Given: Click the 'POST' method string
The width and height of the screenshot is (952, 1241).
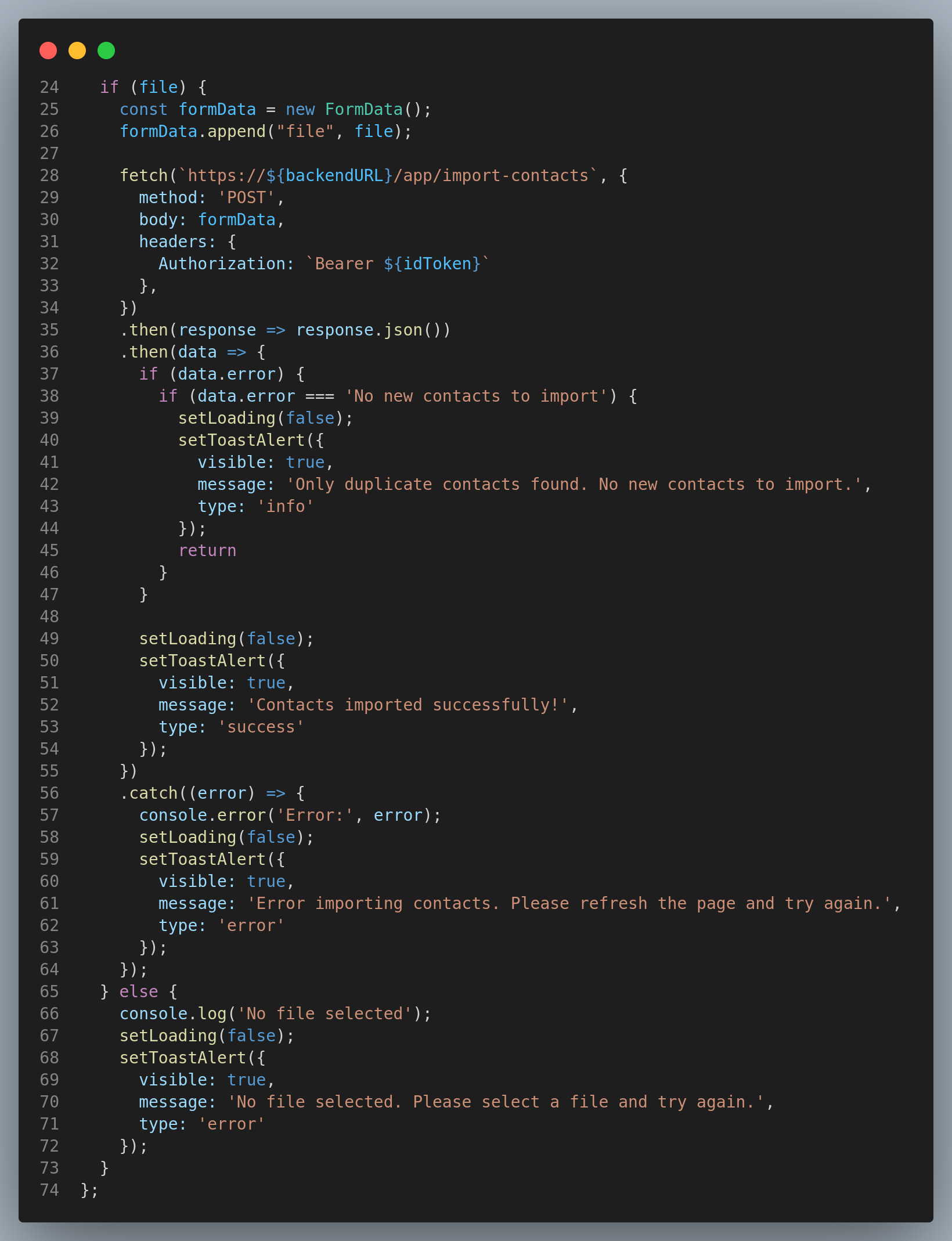Looking at the screenshot, I should tap(247, 197).
